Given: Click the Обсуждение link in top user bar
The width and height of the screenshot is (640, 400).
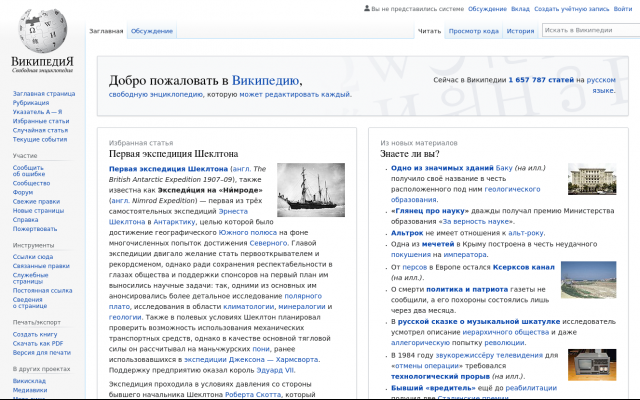Looking at the screenshot, I should click(487, 9).
